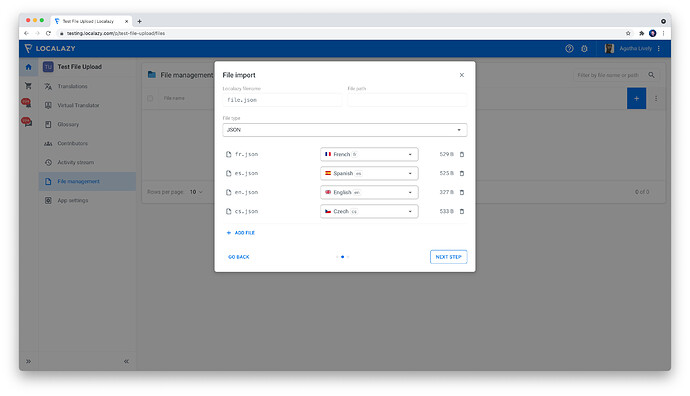Click the GO BACK button
This screenshot has height=396, width=690.
[x=239, y=257]
